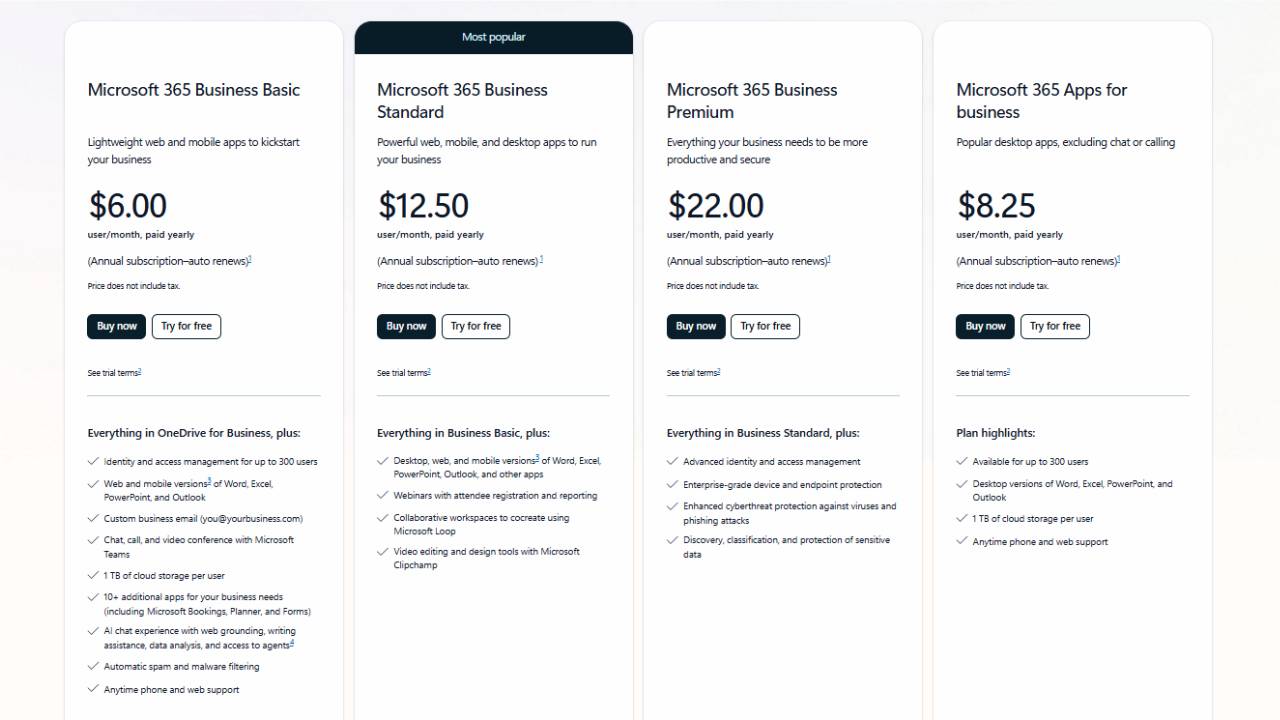The width and height of the screenshot is (1280, 720).
Task: Click Buy now for Business Basic
Action: click(x=116, y=326)
